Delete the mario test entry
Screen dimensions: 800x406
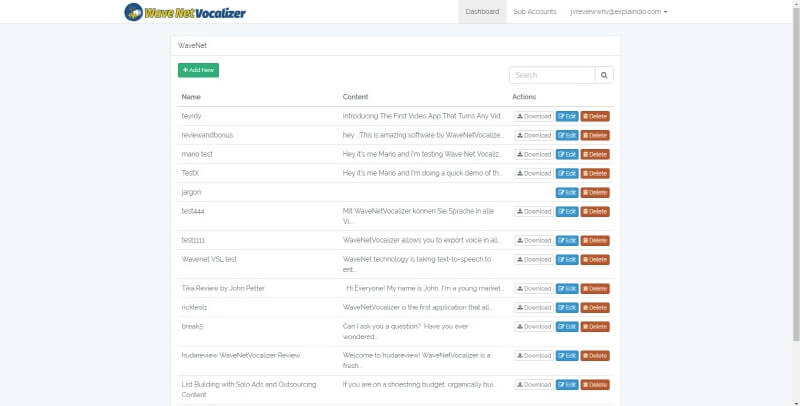[595, 155]
